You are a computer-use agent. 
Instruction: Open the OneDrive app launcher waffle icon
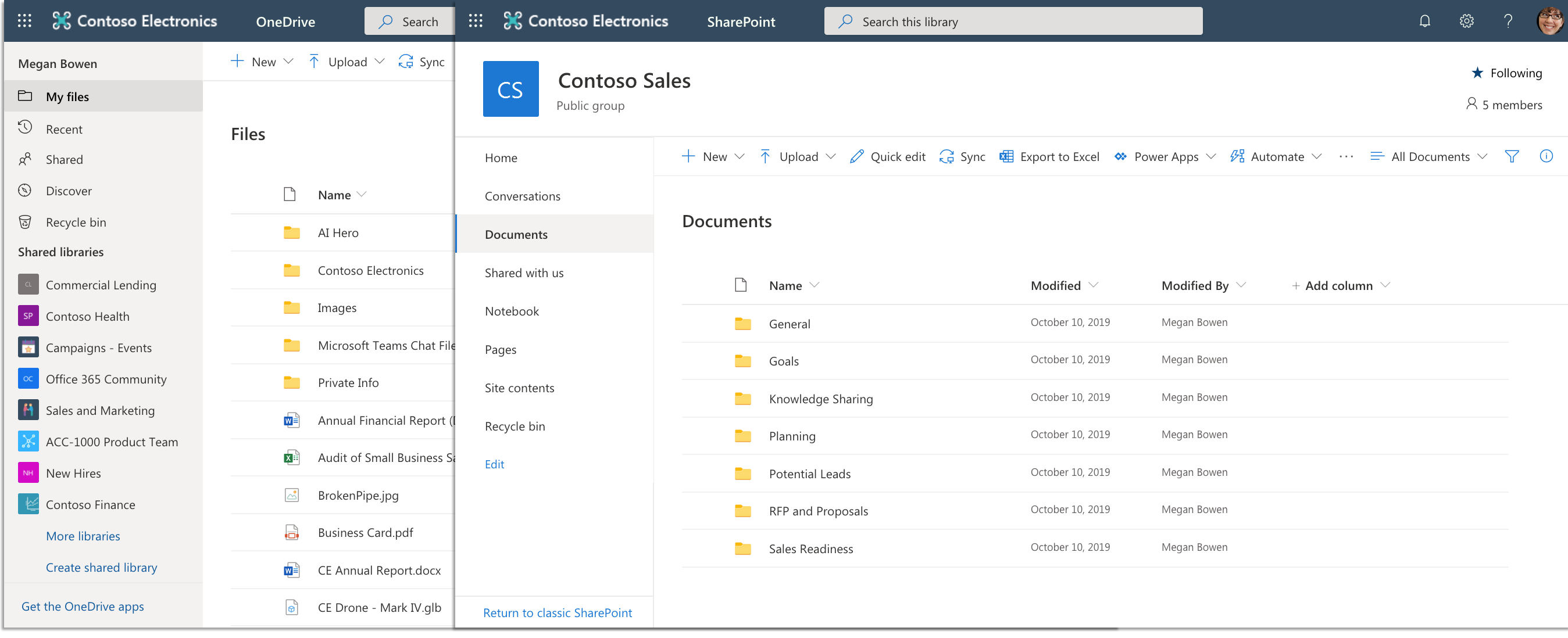tap(24, 21)
